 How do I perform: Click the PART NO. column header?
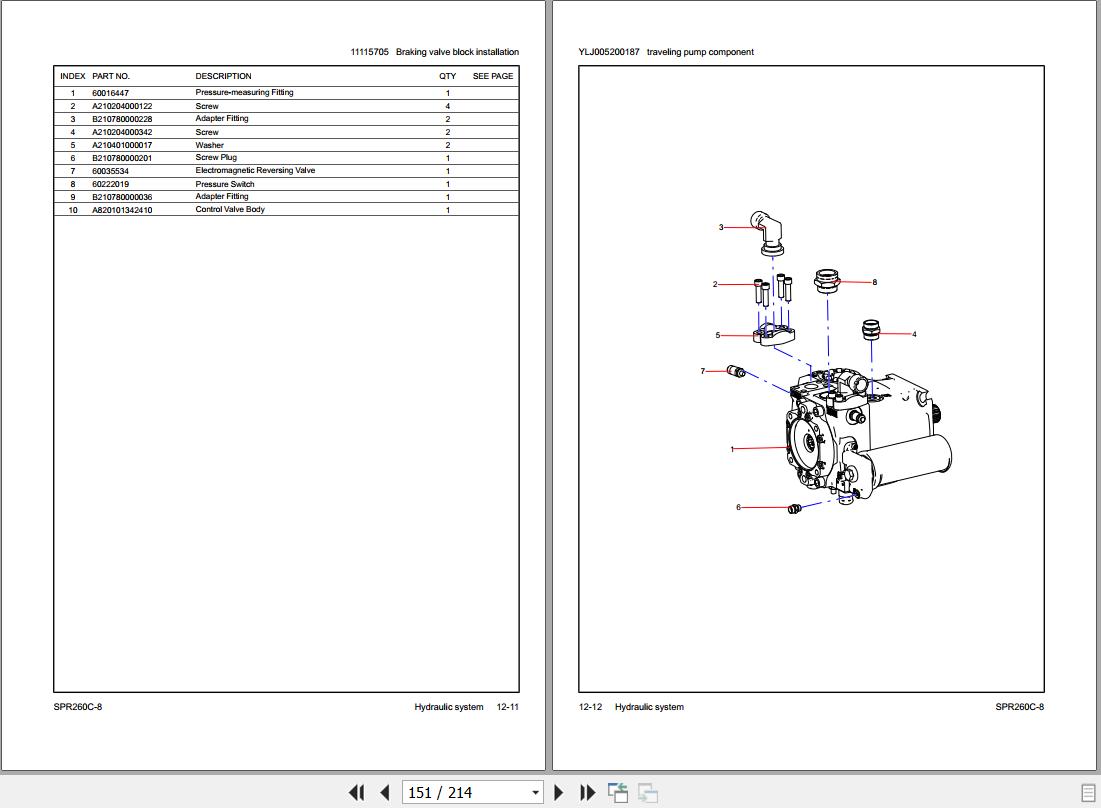[x=111, y=76]
